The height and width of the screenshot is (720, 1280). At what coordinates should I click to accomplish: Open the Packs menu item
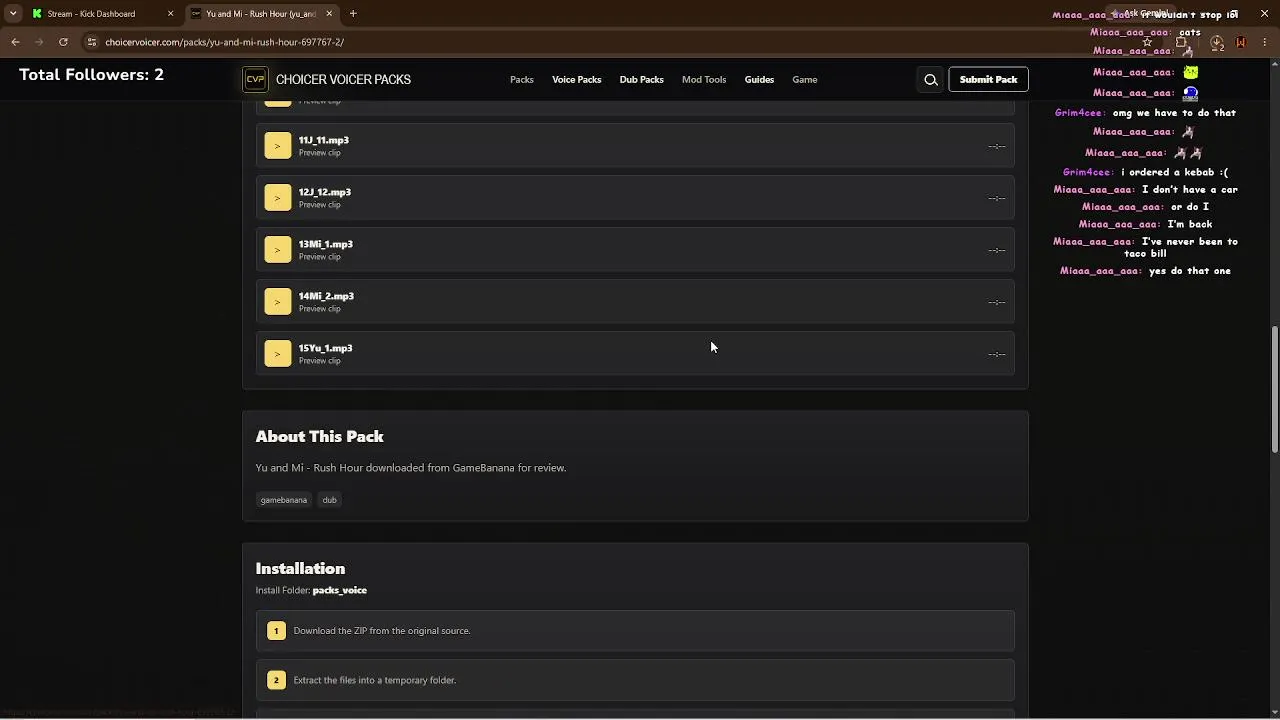(x=522, y=80)
